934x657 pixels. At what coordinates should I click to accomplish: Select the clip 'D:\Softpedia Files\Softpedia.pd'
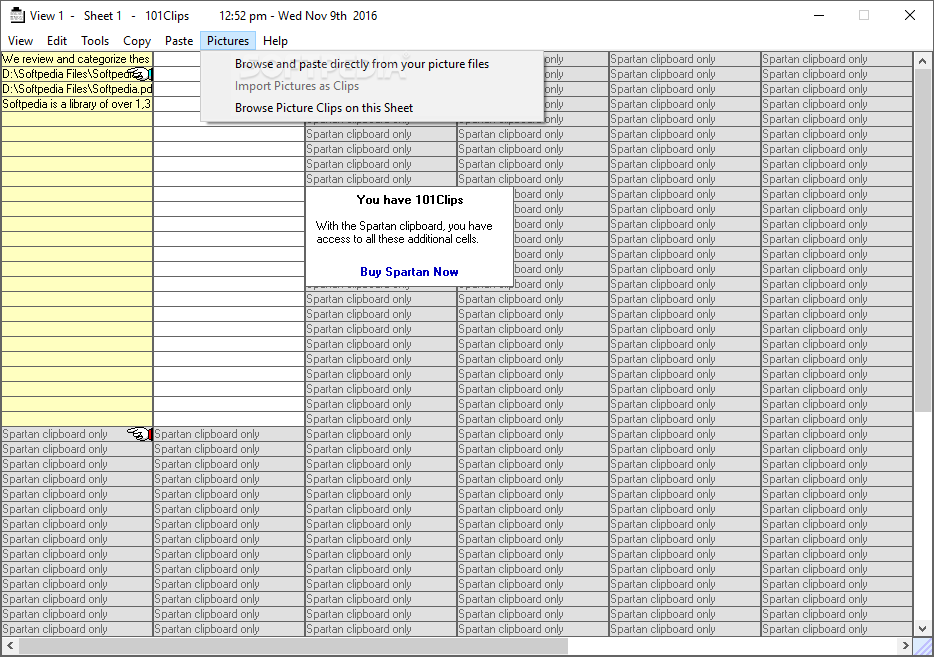(77, 89)
